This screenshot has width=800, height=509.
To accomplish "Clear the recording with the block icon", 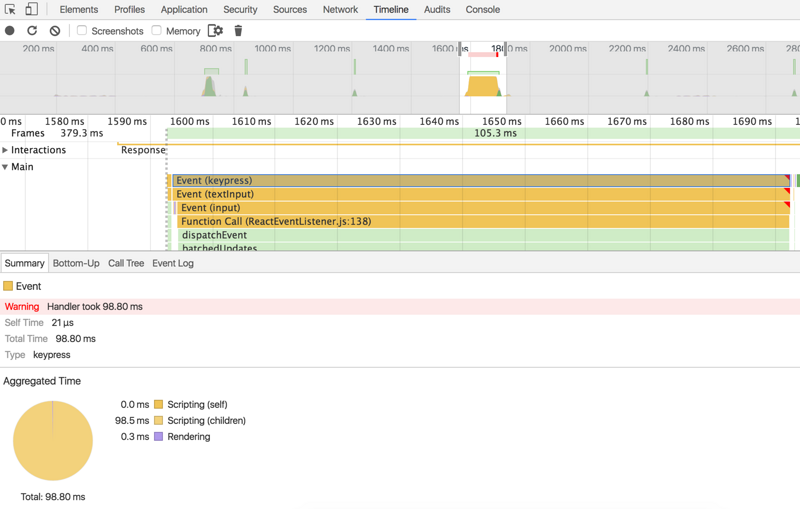I will click(55, 31).
